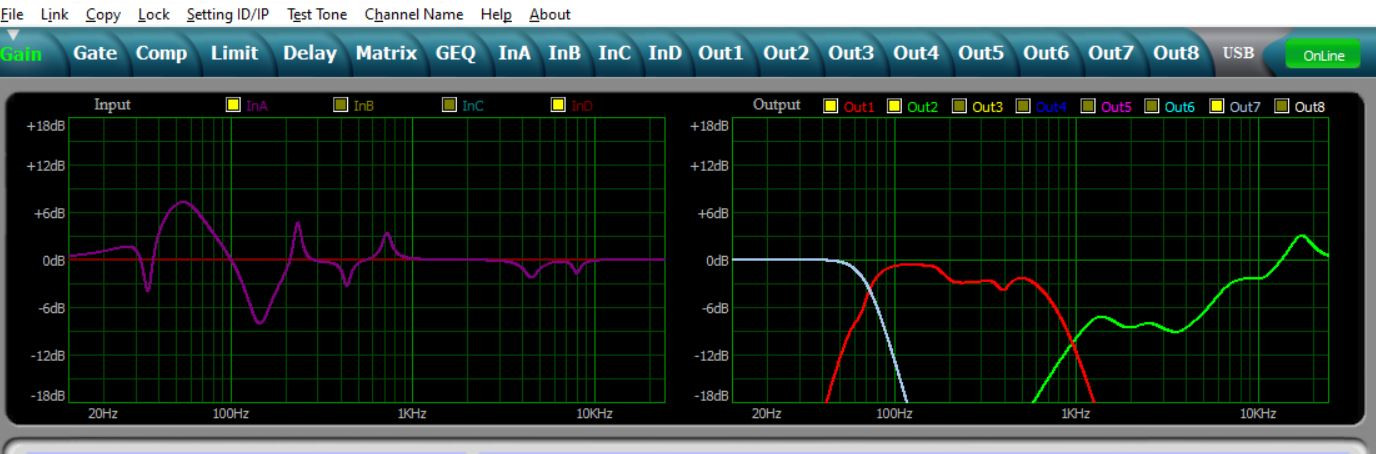Screen dimensions: 1376x454
Task: Click the USB connection indicator
Action: tap(1237, 53)
